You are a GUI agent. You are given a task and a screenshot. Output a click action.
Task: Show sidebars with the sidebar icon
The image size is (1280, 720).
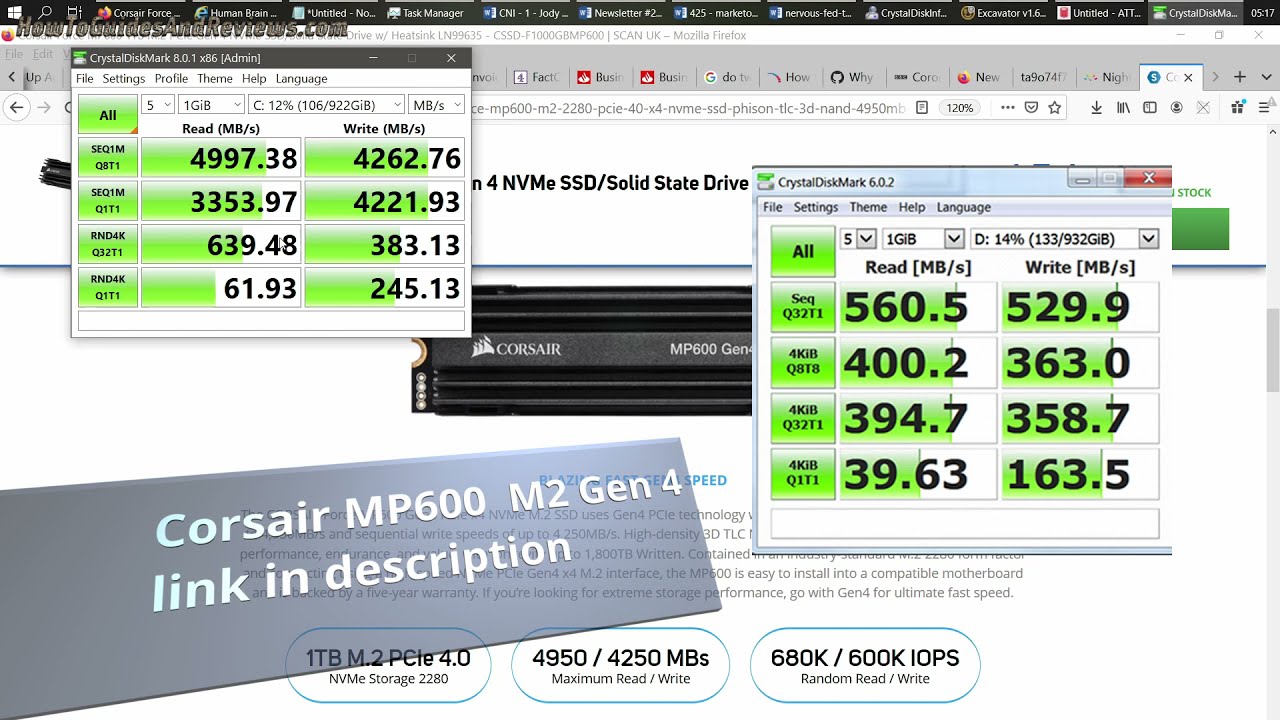(1150, 107)
